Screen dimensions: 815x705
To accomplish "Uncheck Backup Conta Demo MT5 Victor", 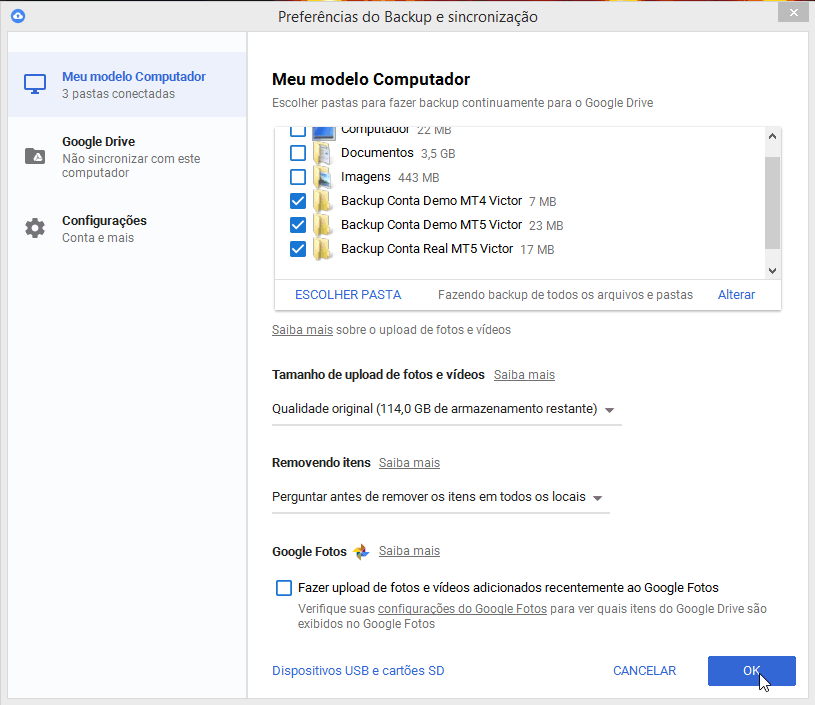I will pyautogui.click(x=298, y=225).
